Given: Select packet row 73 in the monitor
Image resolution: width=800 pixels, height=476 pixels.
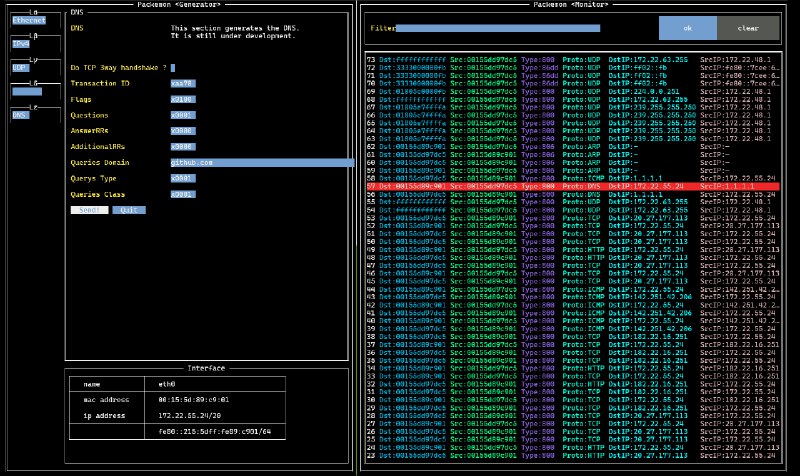Looking at the screenshot, I should (x=573, y=60).
